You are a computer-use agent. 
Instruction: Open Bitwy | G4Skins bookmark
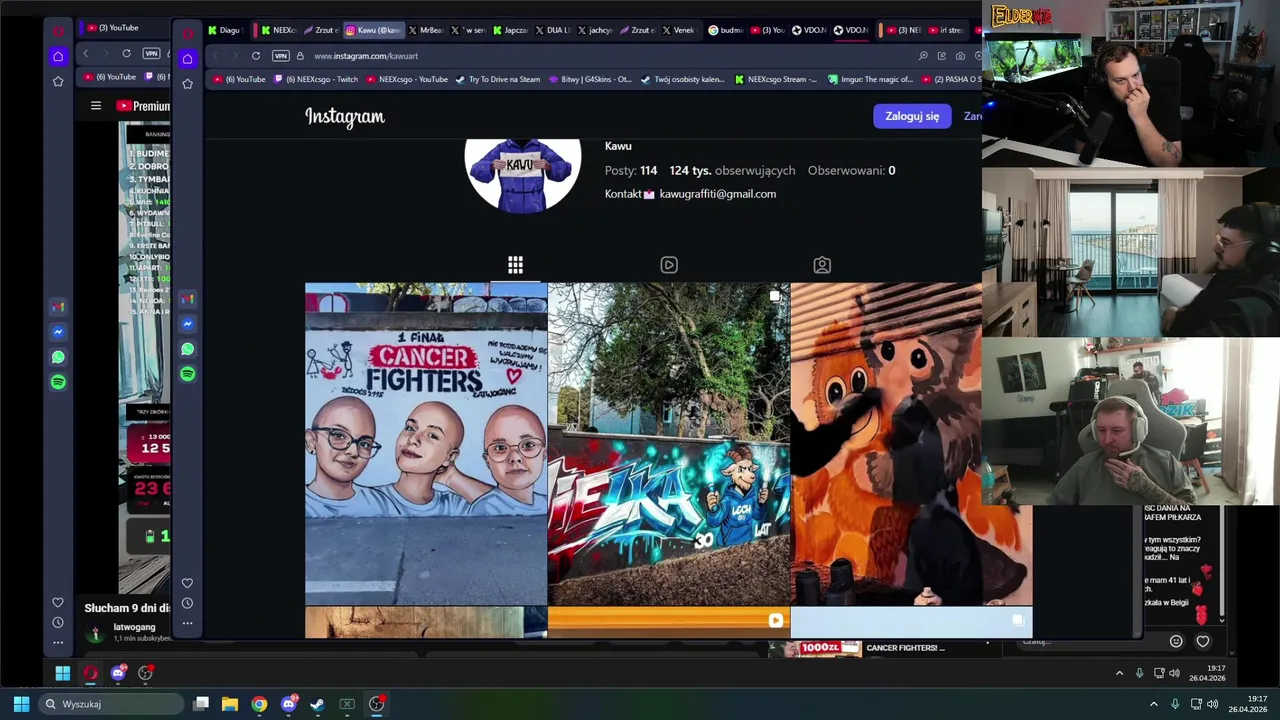point(590,79)
